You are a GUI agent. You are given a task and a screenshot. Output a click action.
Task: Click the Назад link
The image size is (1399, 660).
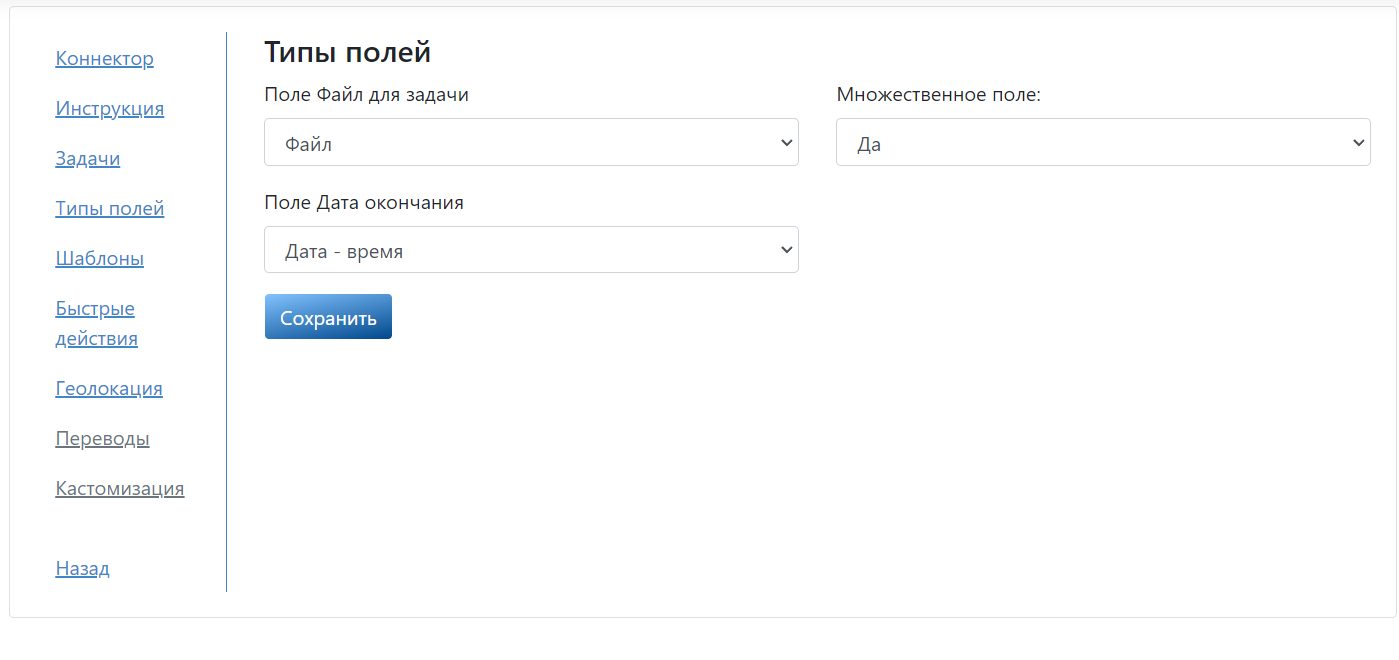pos(82,568)
